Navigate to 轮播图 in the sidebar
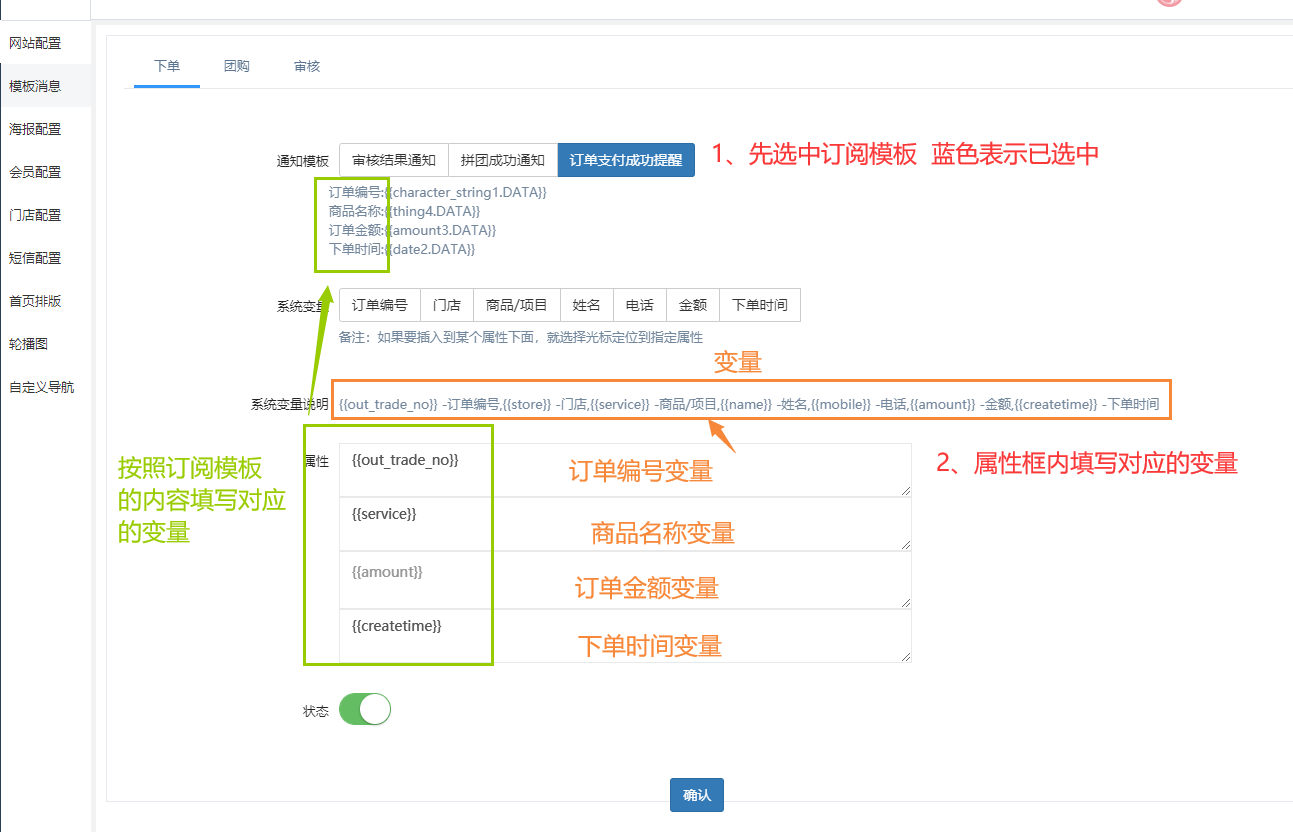The image size is (1293, 832). click(28, 344)
